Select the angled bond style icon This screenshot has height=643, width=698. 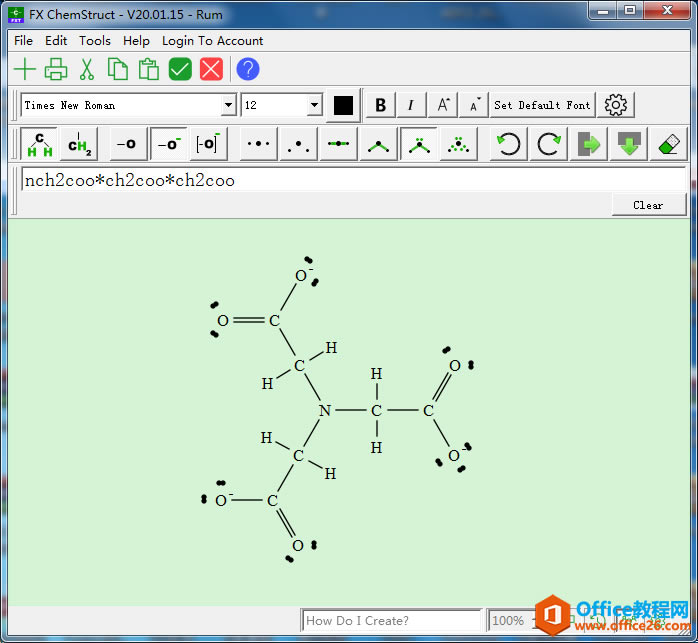click(x=378, y=144)
